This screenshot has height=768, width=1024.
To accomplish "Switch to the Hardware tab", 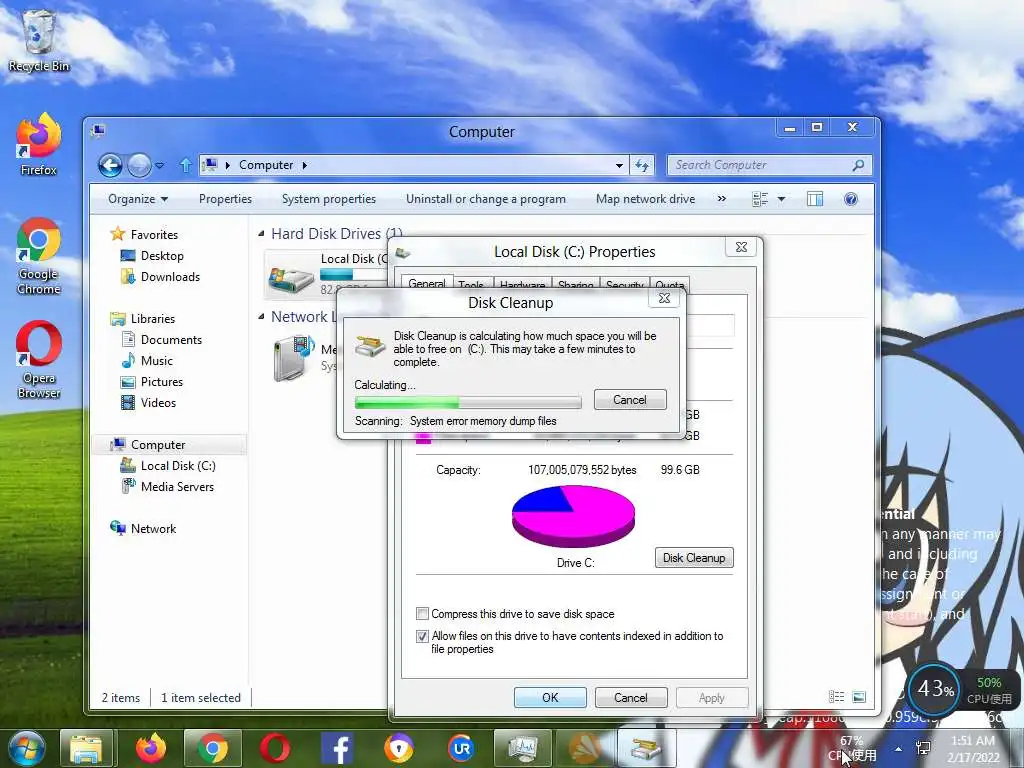I will click(x=522, y=285).
